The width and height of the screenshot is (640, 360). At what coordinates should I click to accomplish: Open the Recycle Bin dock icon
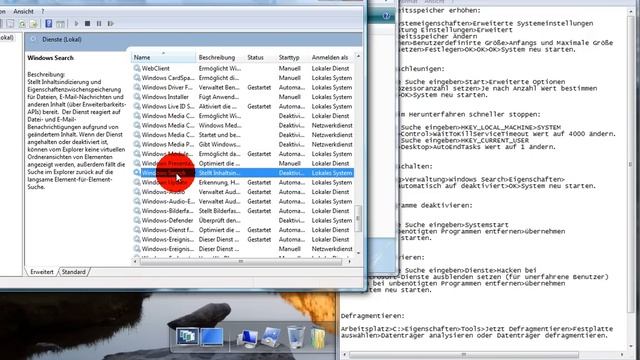coord(296,337)
